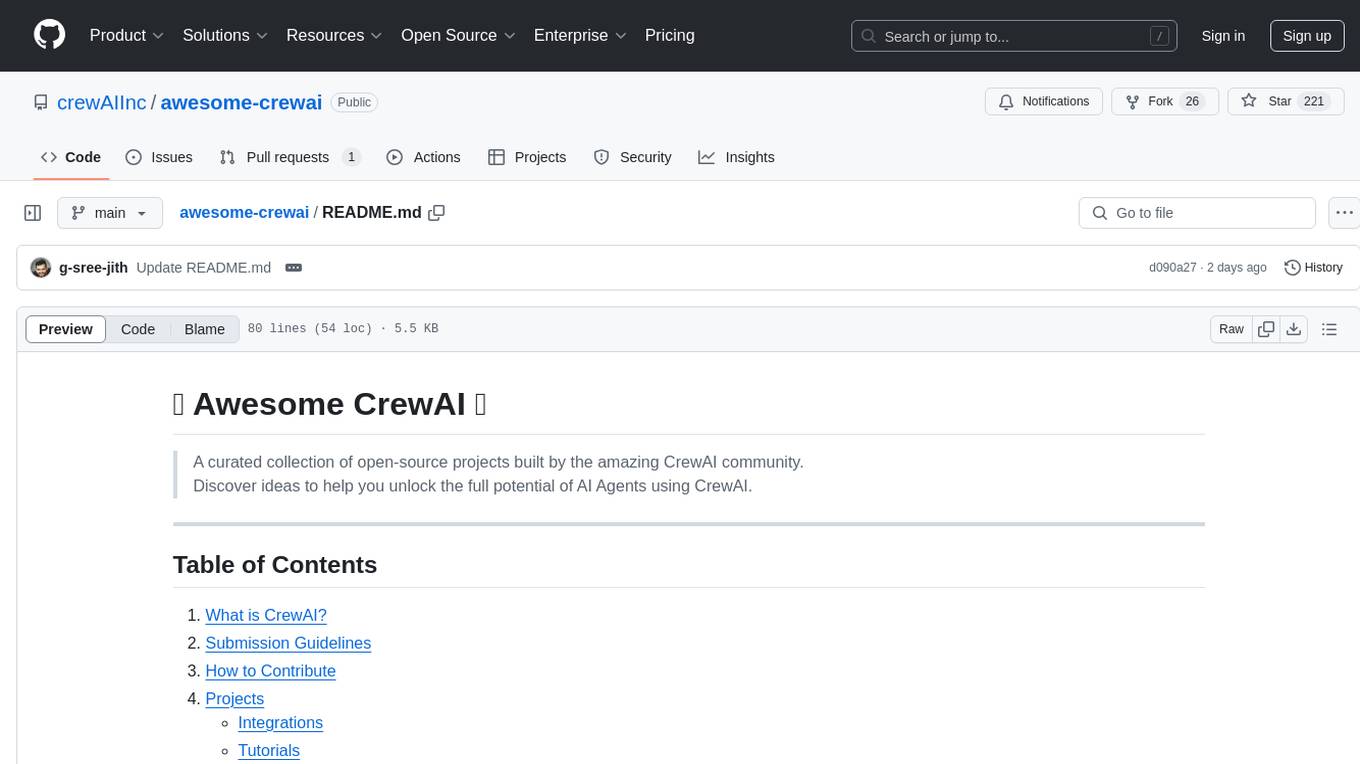The width and height of the screenshot is (1360, 764).
Task: Follow the How to Contribute link
Action: (x=270, y=671)
